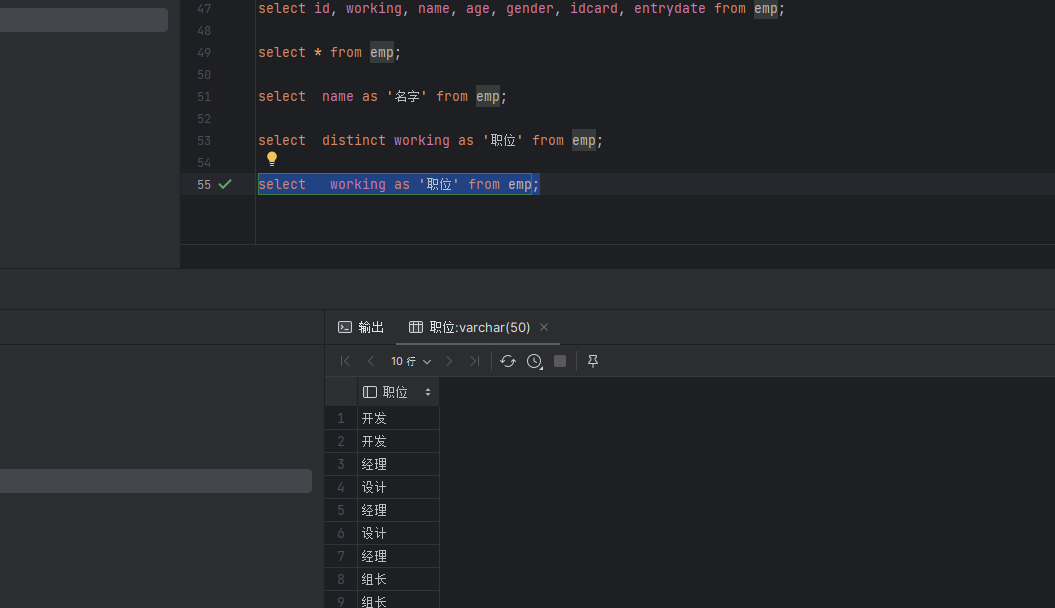Click row number 1 in results grid
Screen dimensions: 1055x608
click(x=341, y=418)
